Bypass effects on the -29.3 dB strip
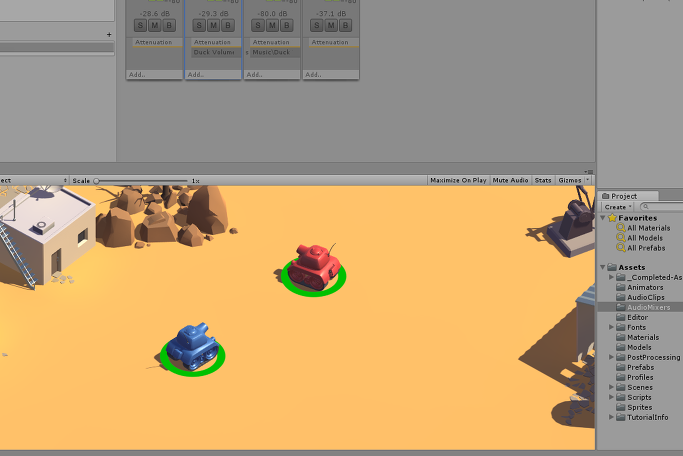The height and width of the screenshot is (456, 683). (228, 26)
